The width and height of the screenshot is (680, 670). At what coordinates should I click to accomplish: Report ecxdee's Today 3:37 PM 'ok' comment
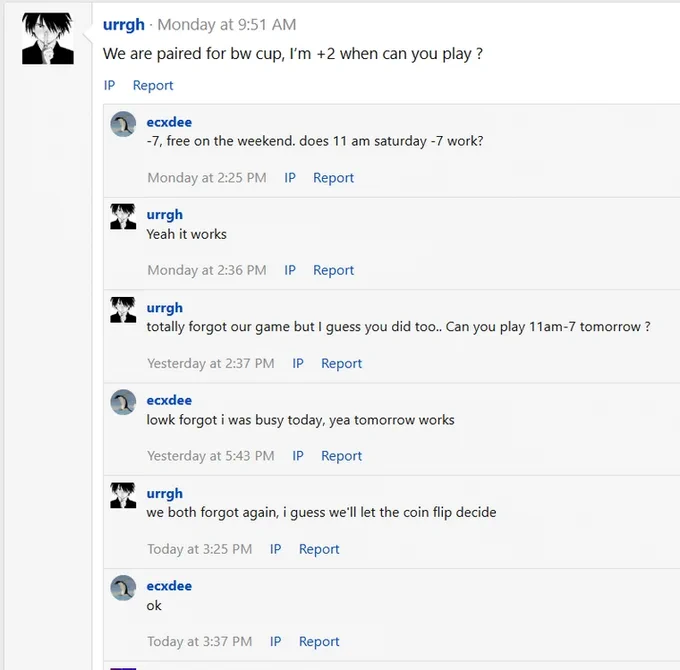click(319, 641)
